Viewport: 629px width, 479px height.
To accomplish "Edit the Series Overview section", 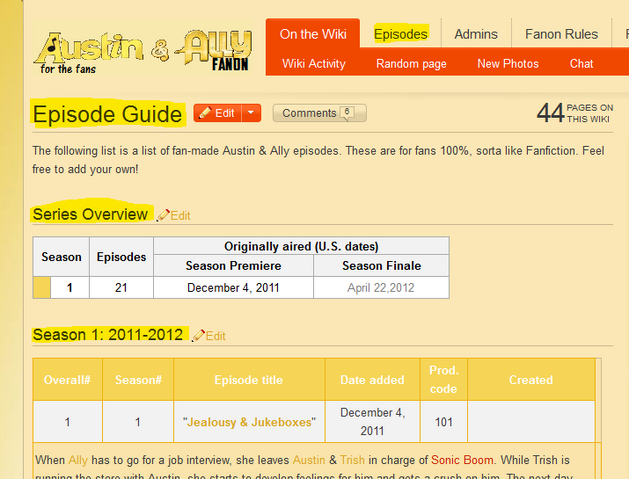I will point(180,216).
